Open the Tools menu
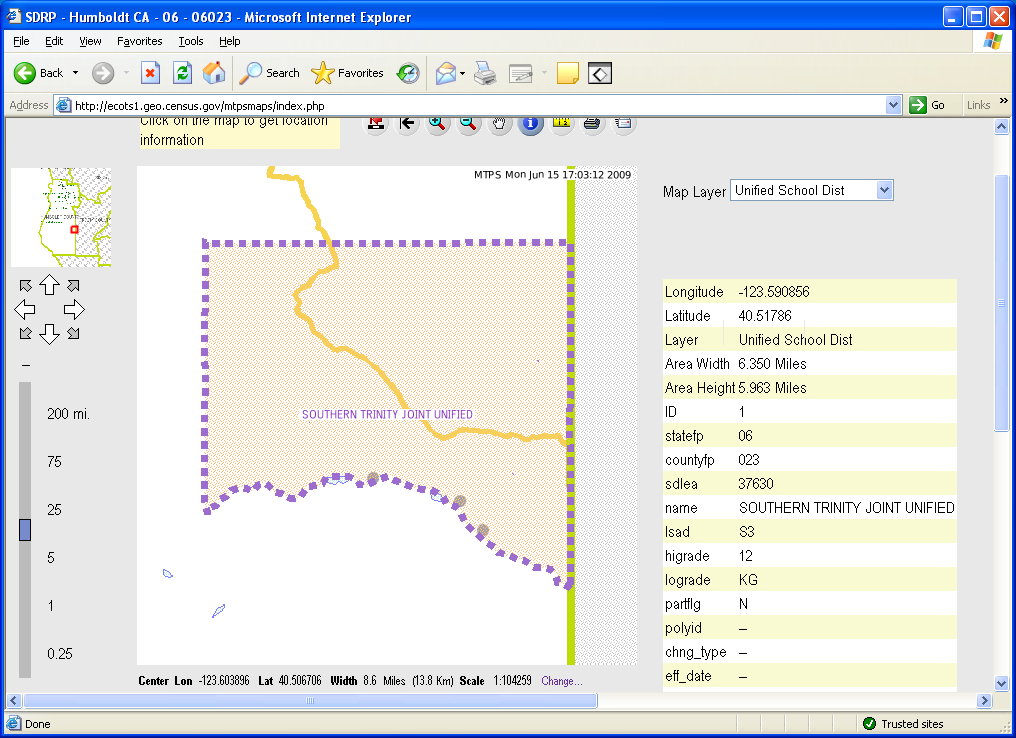Viewport: 1016px width, 738px height. click(190, 41)
